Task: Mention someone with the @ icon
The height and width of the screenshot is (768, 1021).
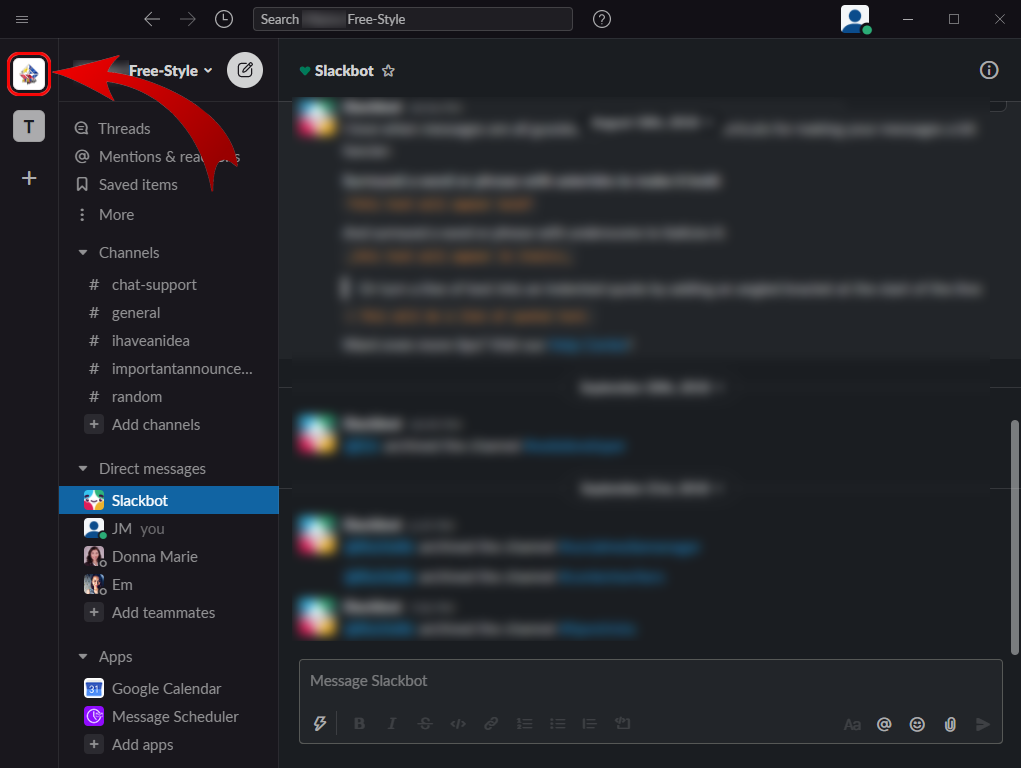Action: tap(884, 724)
